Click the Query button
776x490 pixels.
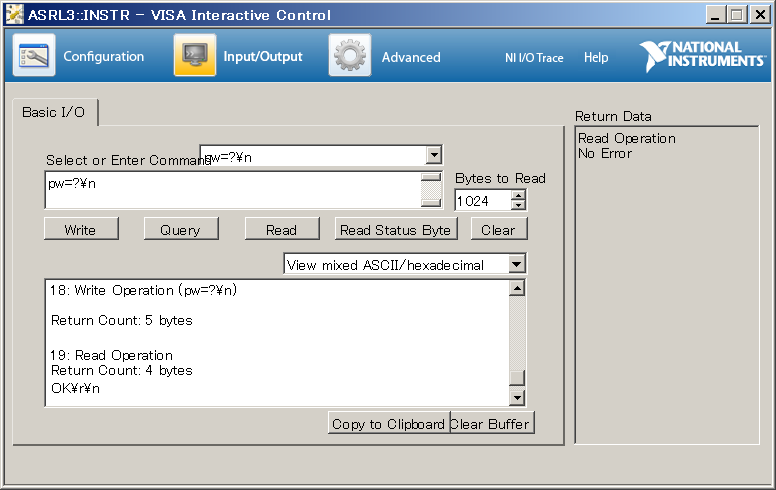[x=181, y=229]
